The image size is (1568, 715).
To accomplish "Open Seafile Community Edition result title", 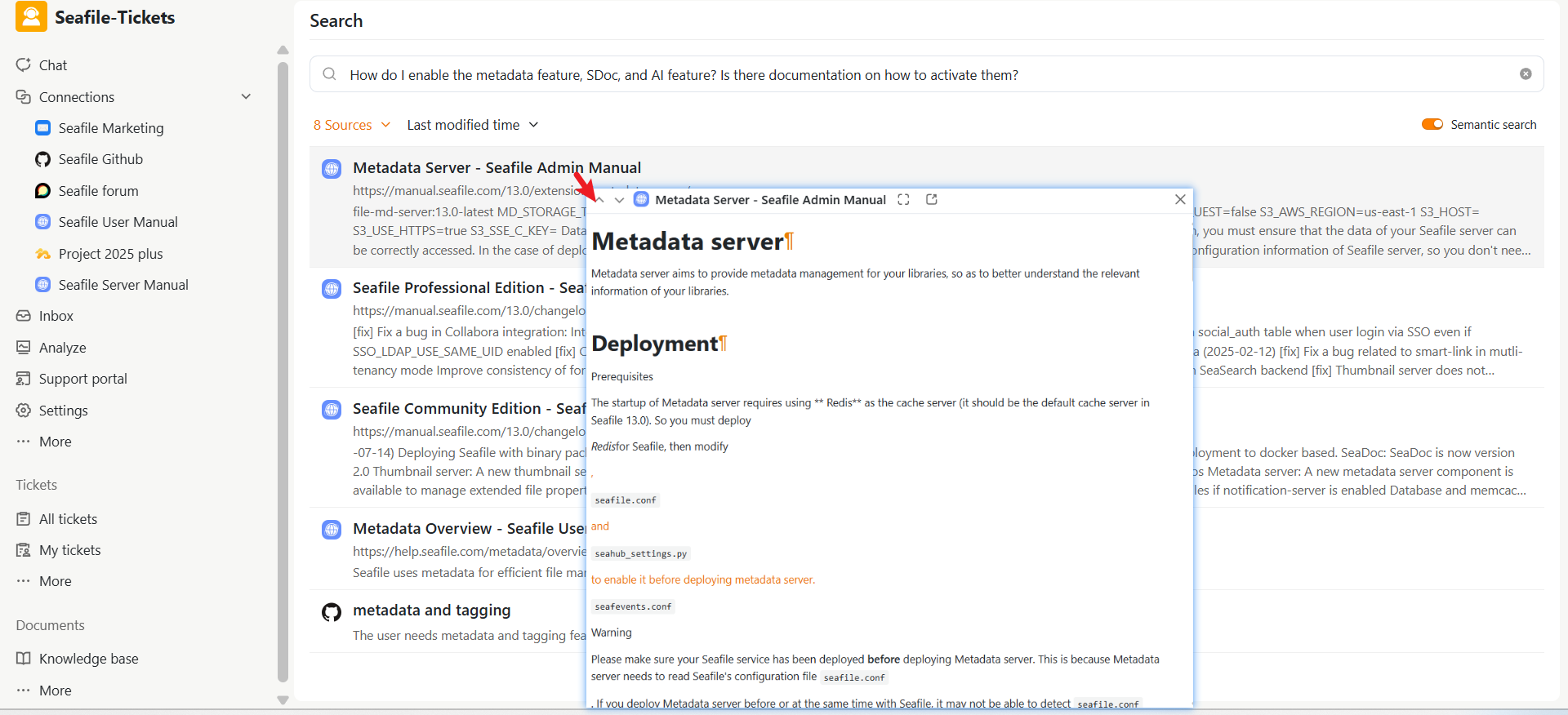I will 469,408.
